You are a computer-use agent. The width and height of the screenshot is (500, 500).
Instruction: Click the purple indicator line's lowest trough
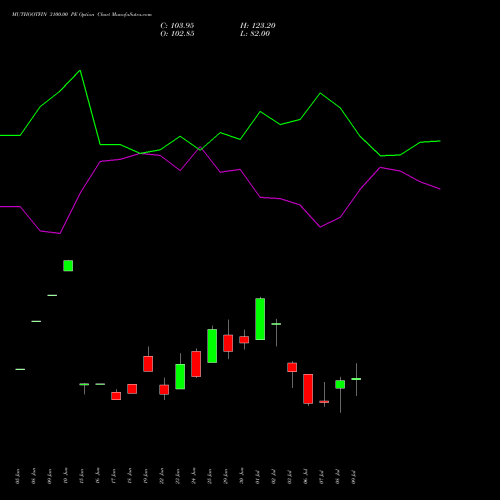tap(60, 233)
